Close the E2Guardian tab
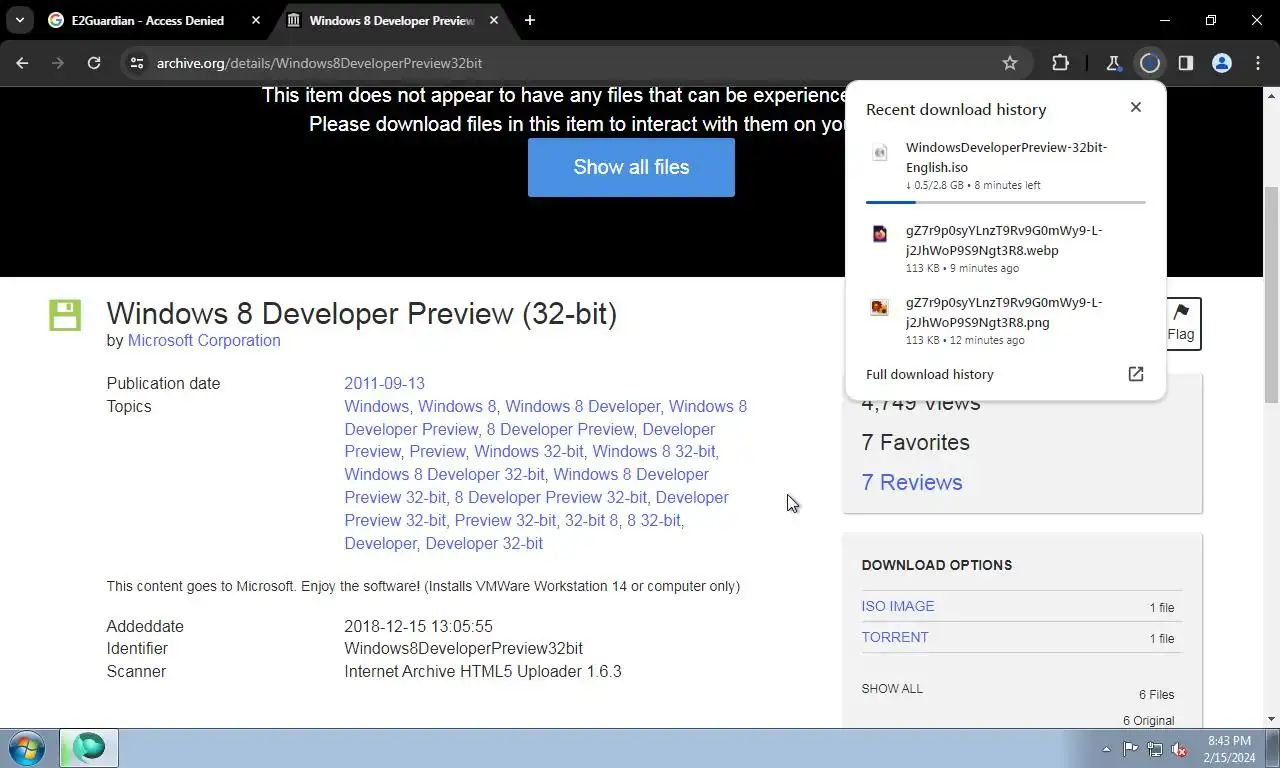This screenshot has height=768, width=1280. coord(256,20)
